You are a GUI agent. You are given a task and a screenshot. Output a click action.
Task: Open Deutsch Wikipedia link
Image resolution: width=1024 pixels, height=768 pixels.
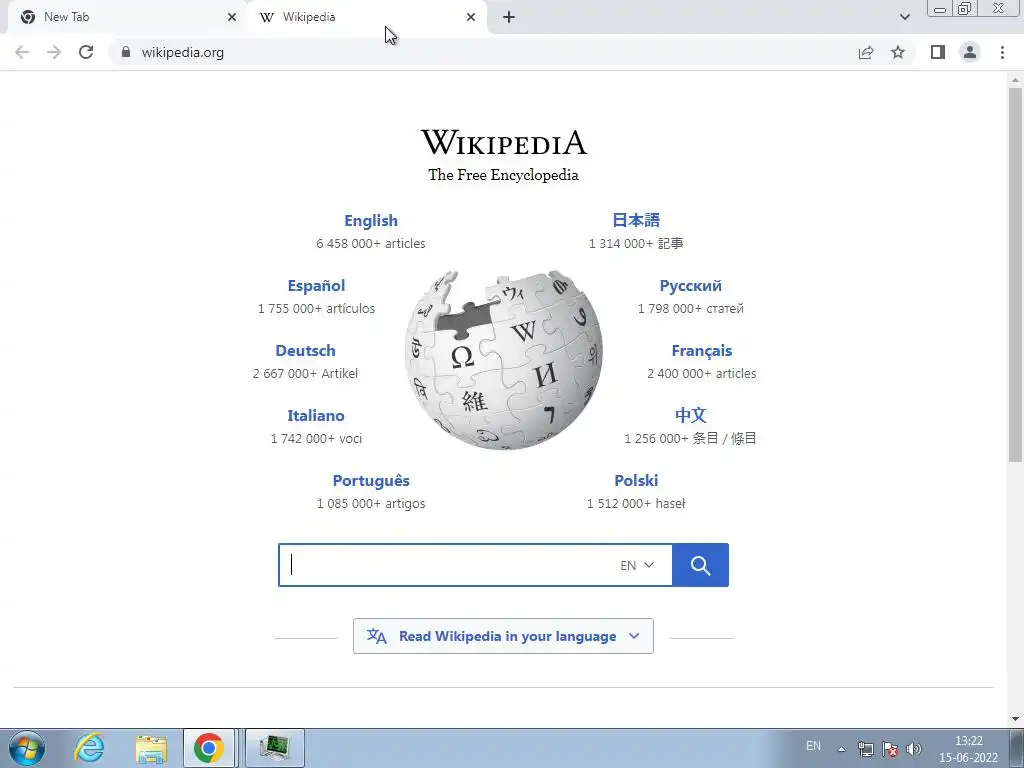click(306, 351)
